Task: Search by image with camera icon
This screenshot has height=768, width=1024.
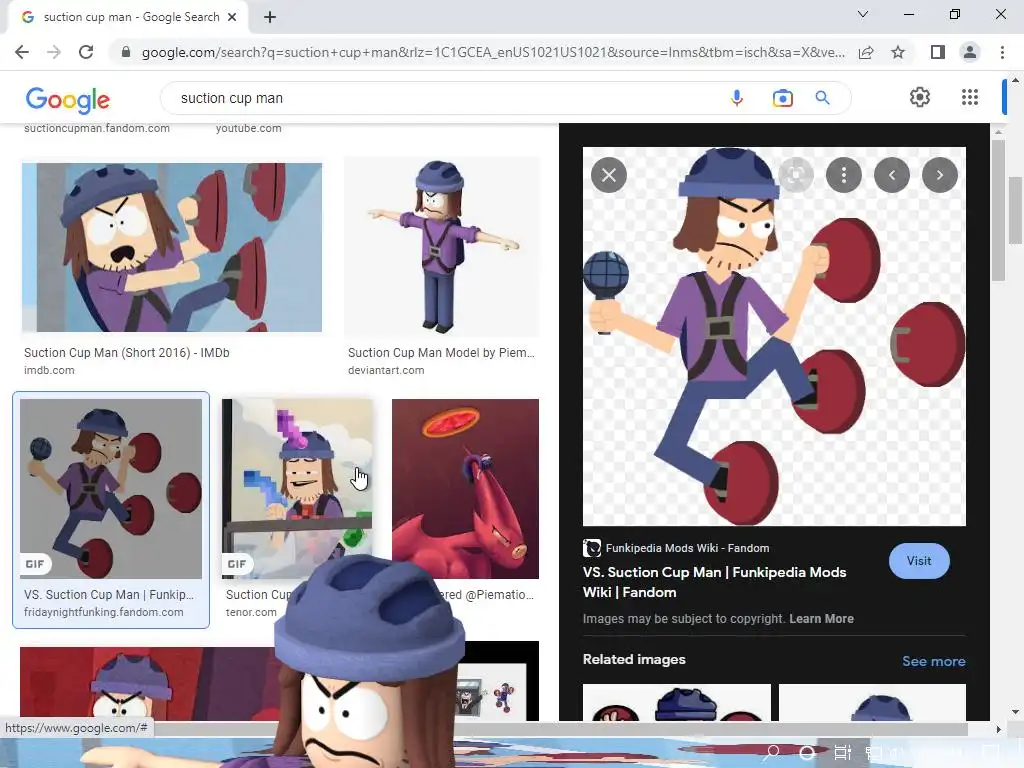Action: pos(782,98)
